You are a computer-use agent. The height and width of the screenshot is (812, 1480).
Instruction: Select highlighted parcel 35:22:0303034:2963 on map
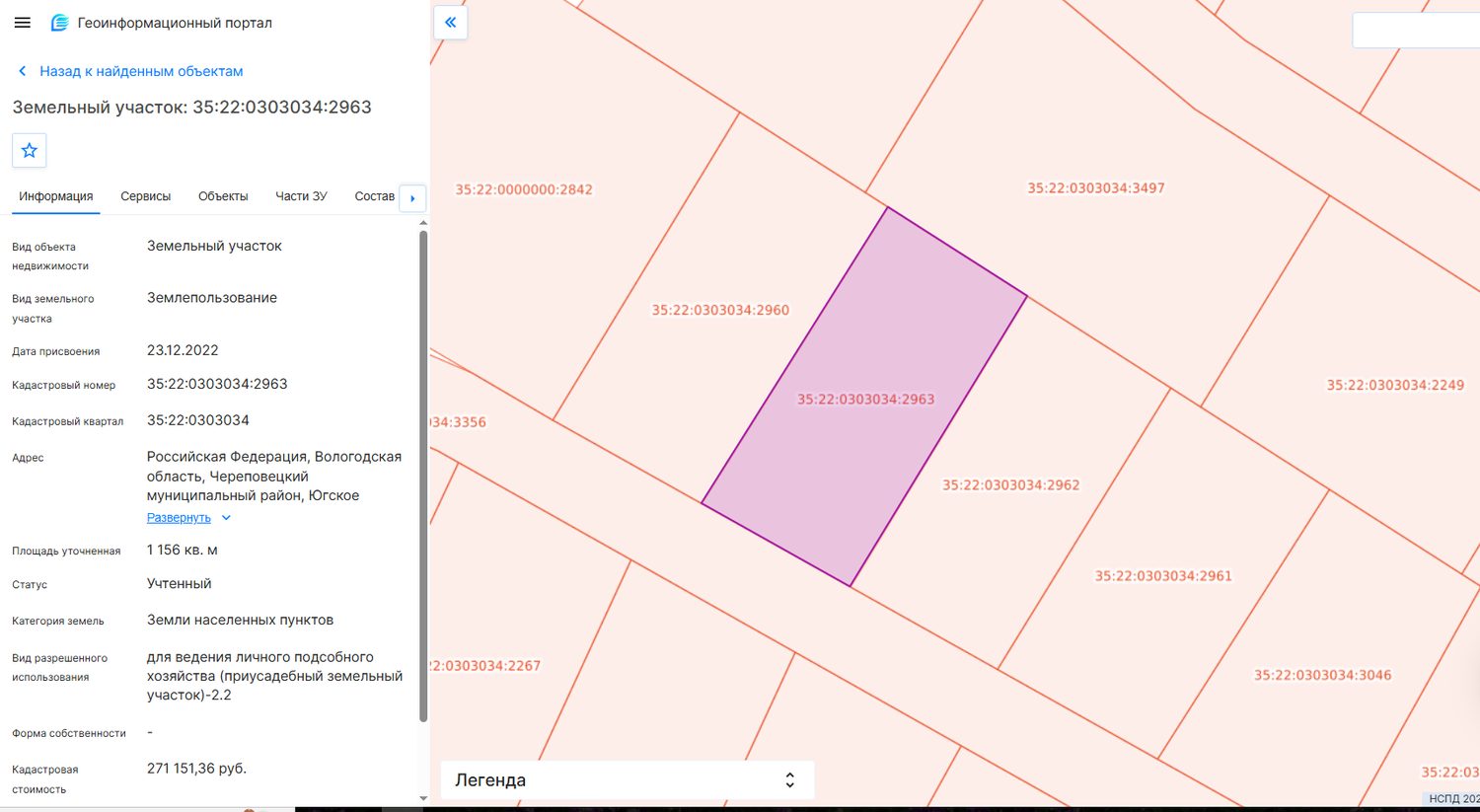pyautogui.click(x=865, y=400)
